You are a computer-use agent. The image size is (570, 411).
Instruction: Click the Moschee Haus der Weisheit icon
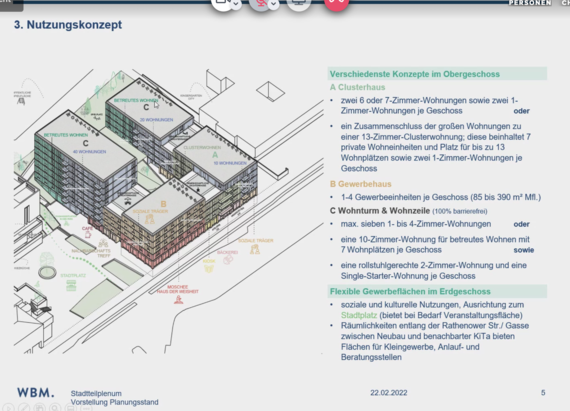[178, 300]
